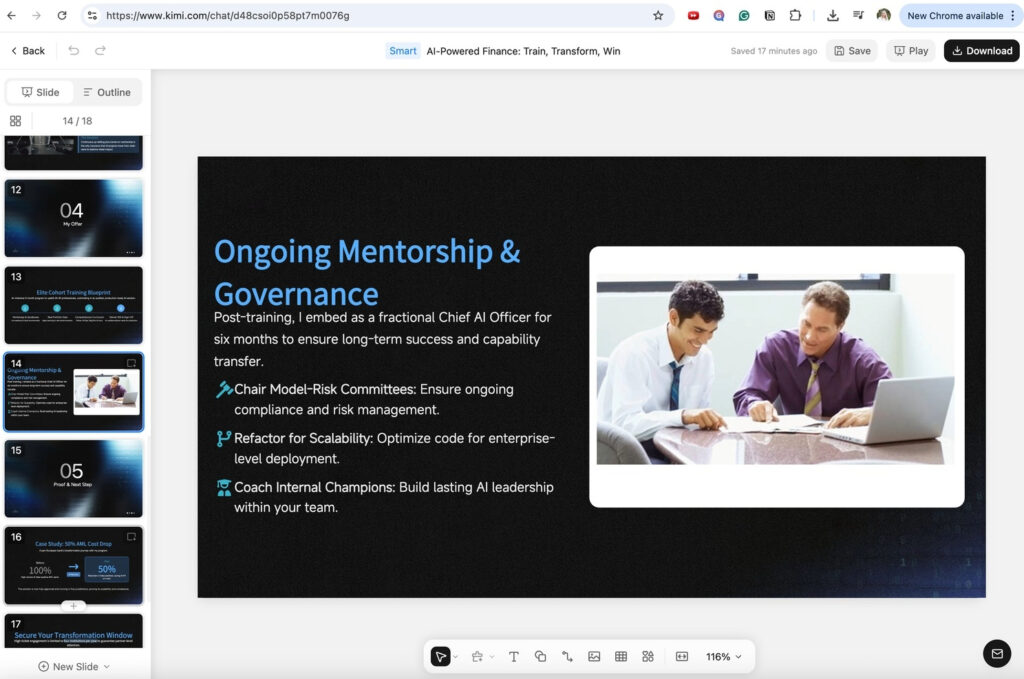This screenshot has height=679, width=1024.
Task: Expand the zoom level 116% dropdown
Action: coord(722,656)
